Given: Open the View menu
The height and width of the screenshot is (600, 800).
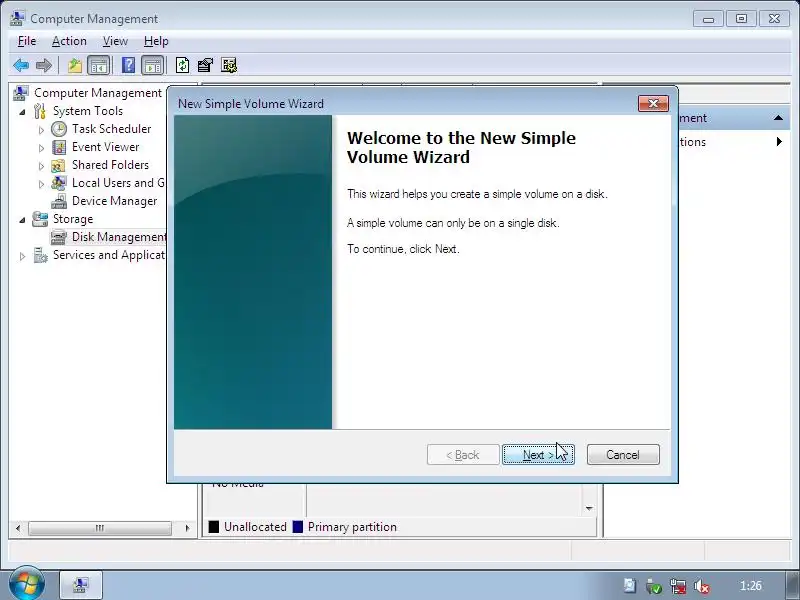Looking at the screenshot, I should pyautogui.click(x=115, y=41).
